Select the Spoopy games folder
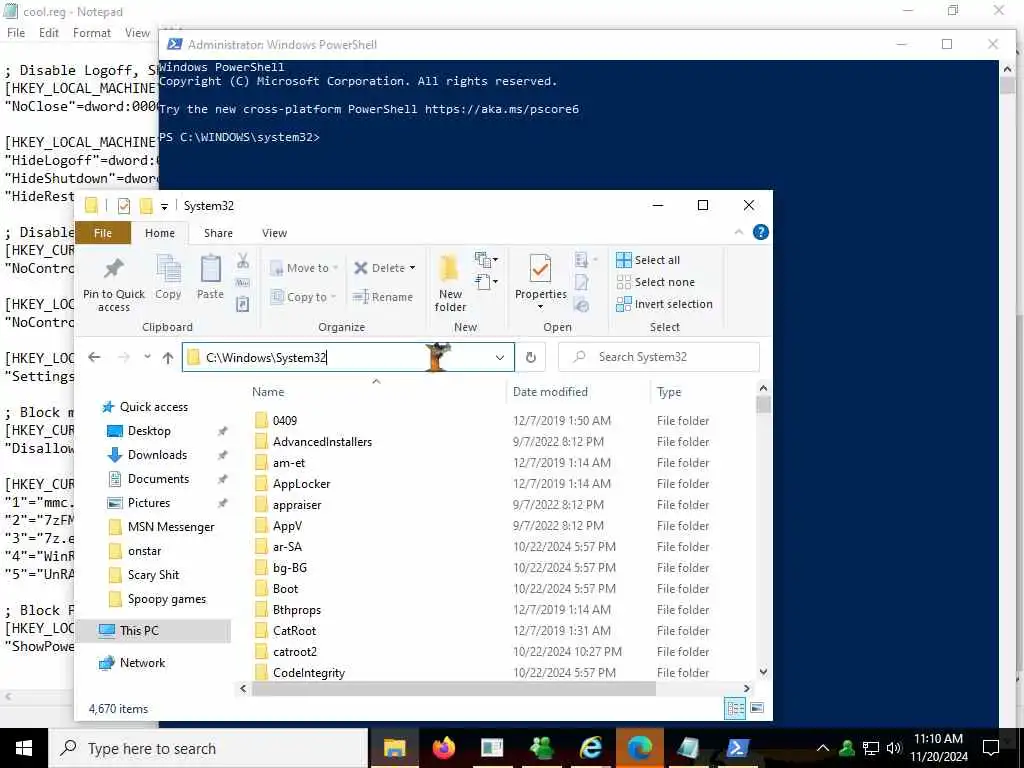 coord(167,599)
